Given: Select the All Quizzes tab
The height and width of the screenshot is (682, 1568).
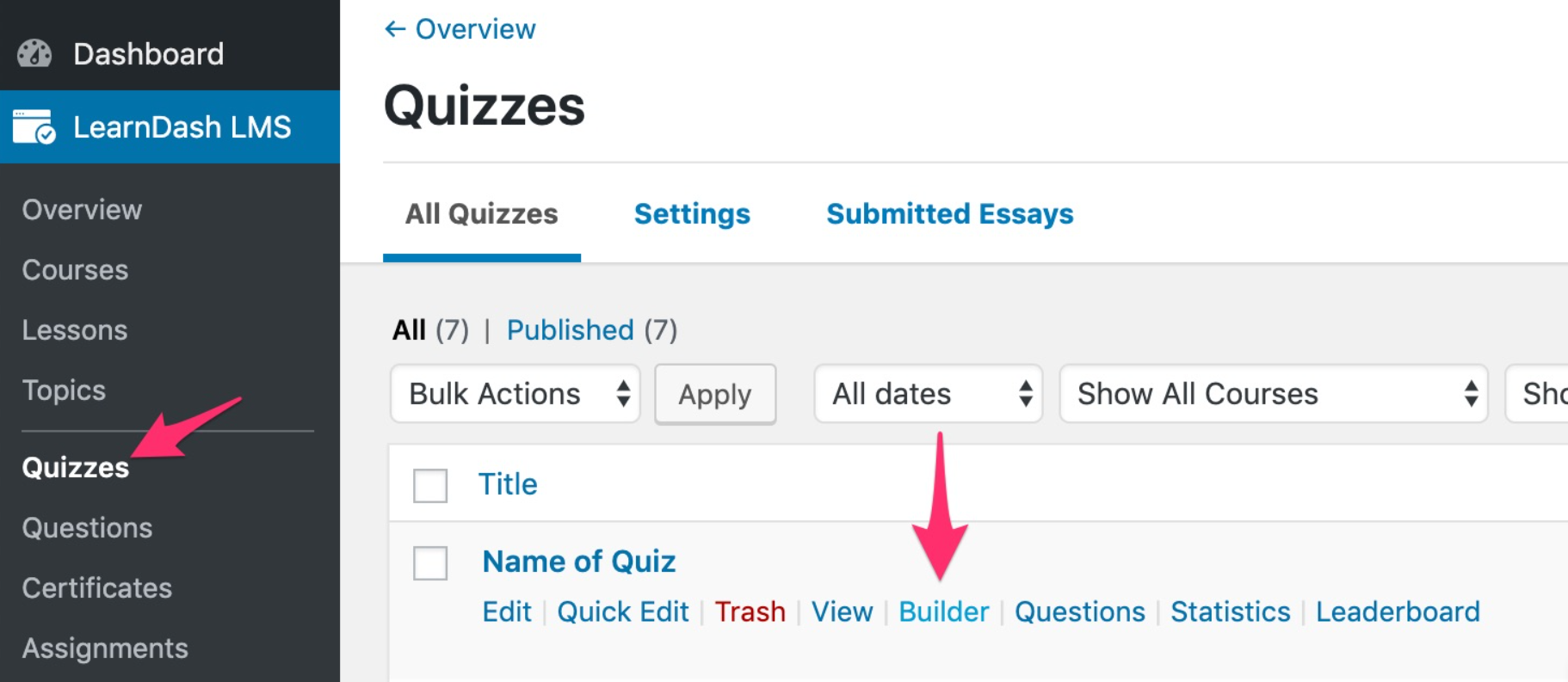Looking at the screenshot, I should pyautogui.click(x=480, y=214).
